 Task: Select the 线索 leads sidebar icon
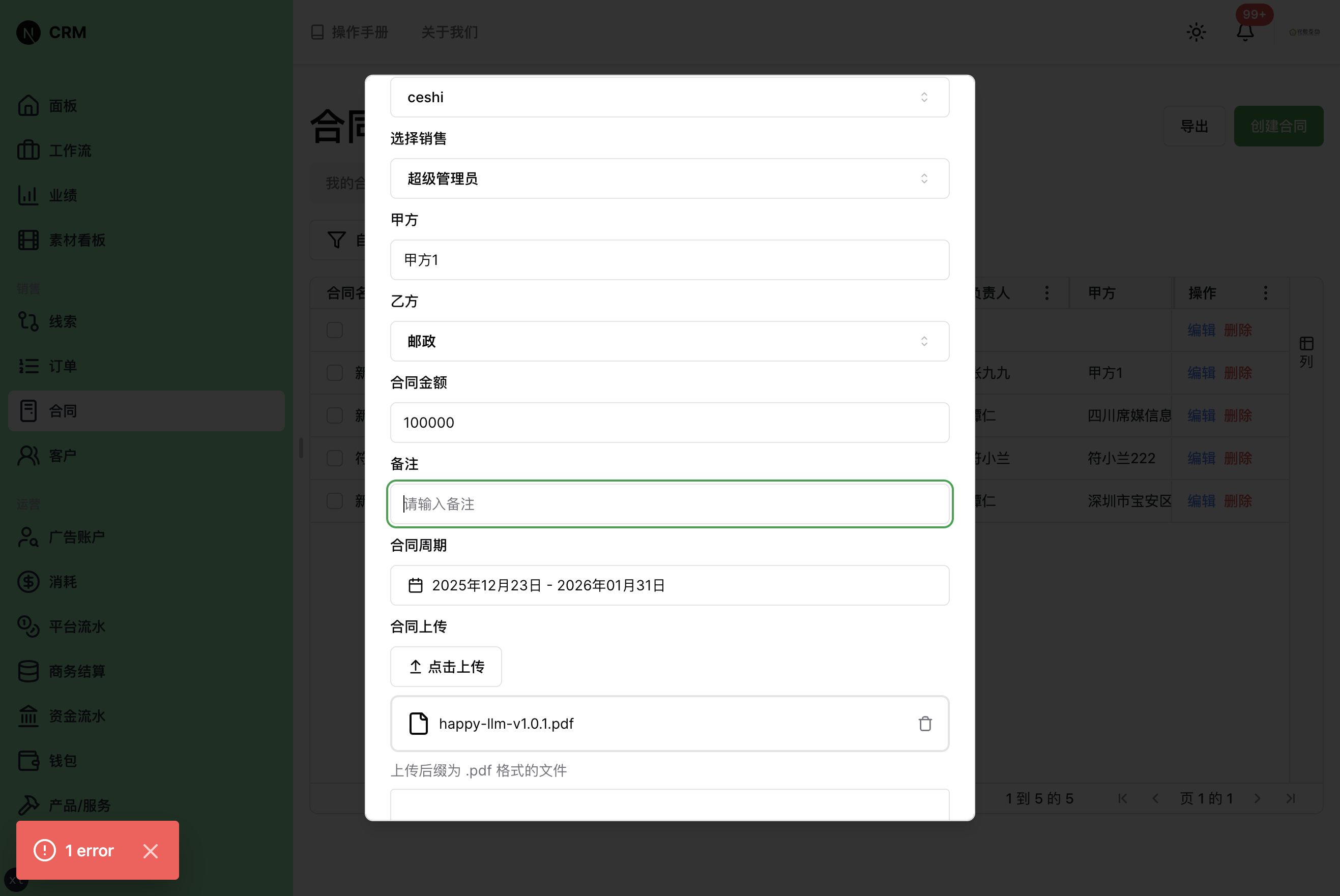point(28,321)
